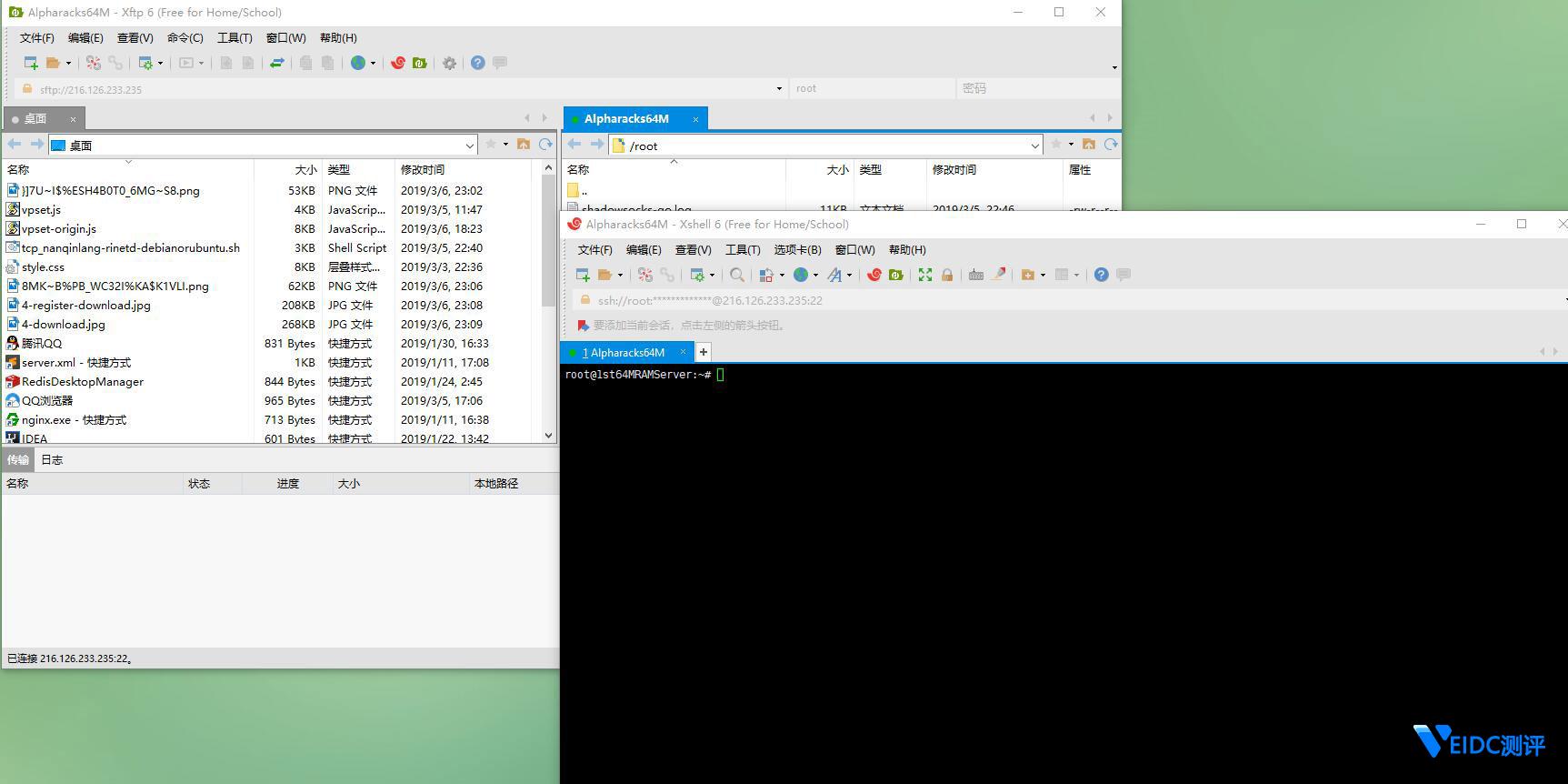Click the padlock lock icon in Xshell toolbar
Image resolution: width=1568 pixels, height=784 pixels.
point(946,275)
